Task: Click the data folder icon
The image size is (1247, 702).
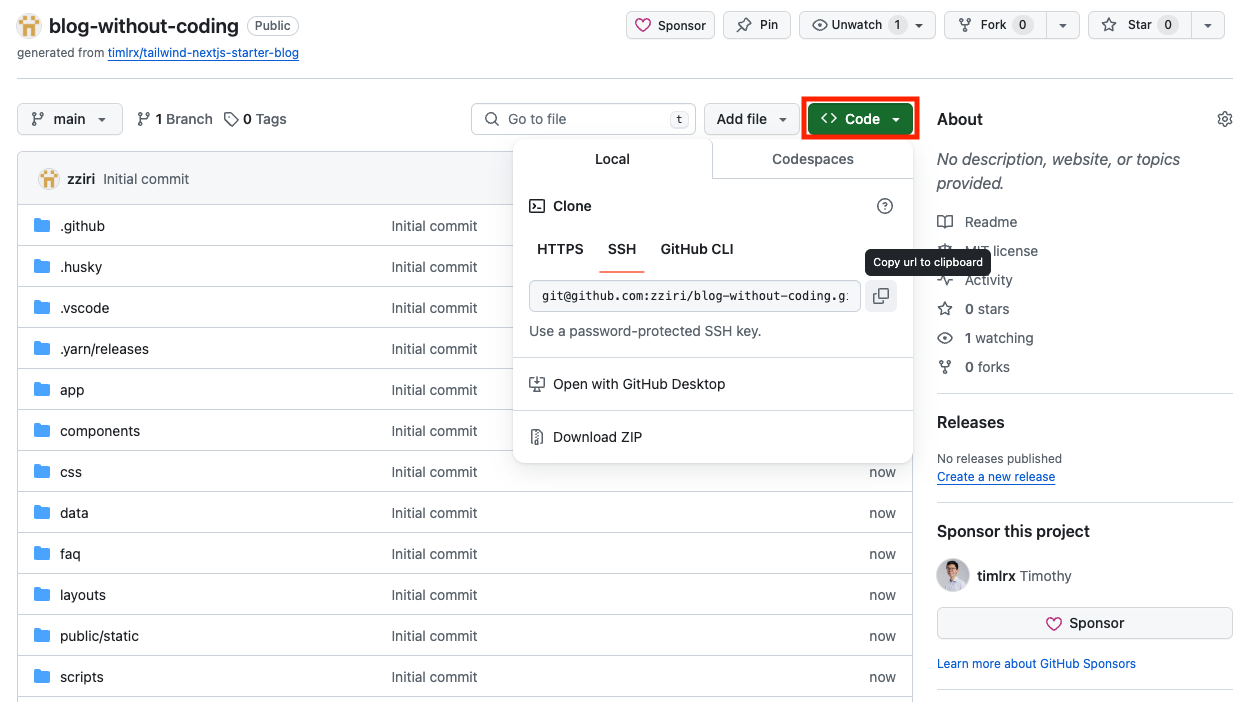Action: (42, 513)
